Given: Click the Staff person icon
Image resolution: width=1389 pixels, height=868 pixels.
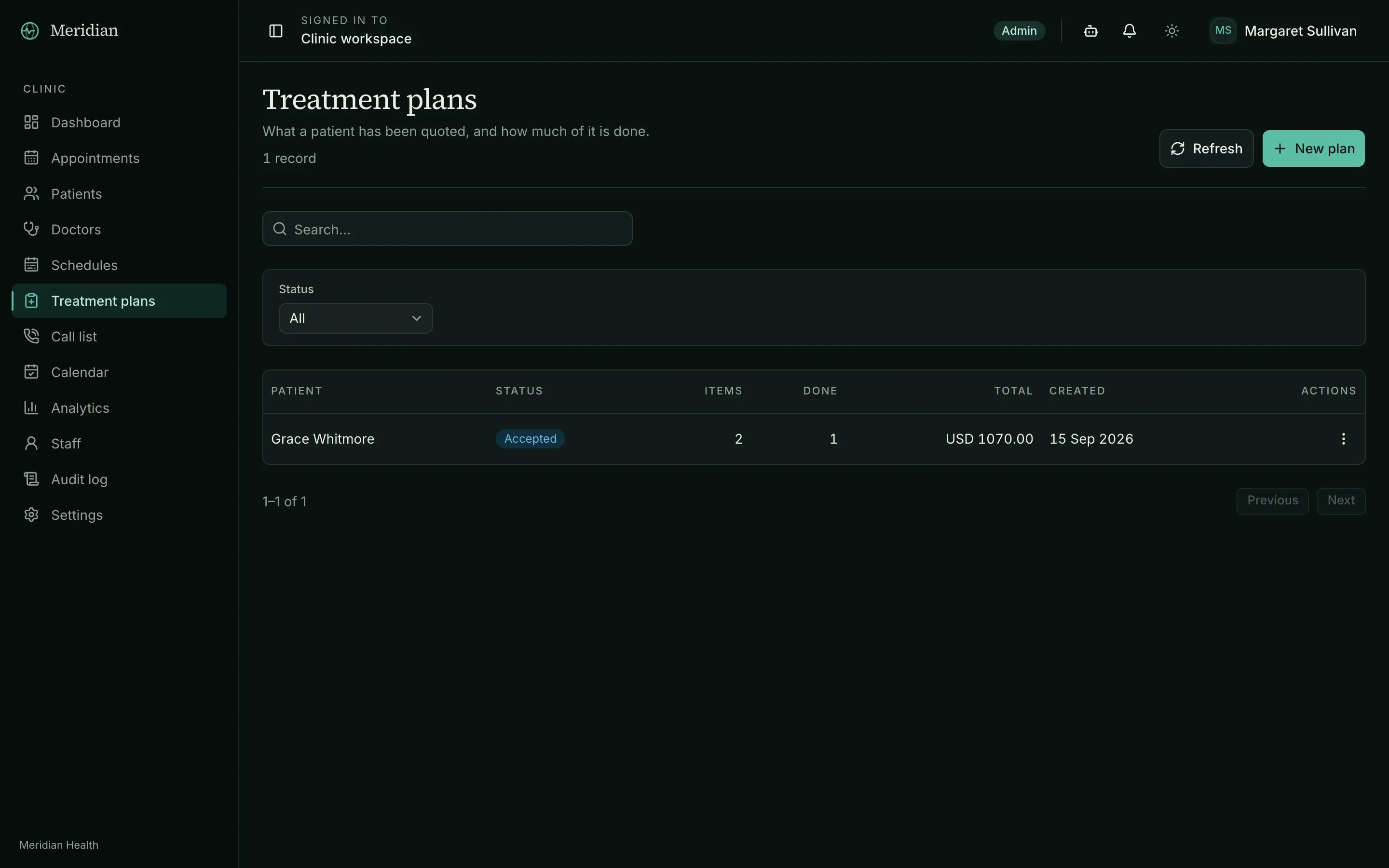Looking at the screenshot, I should point(31,443).
